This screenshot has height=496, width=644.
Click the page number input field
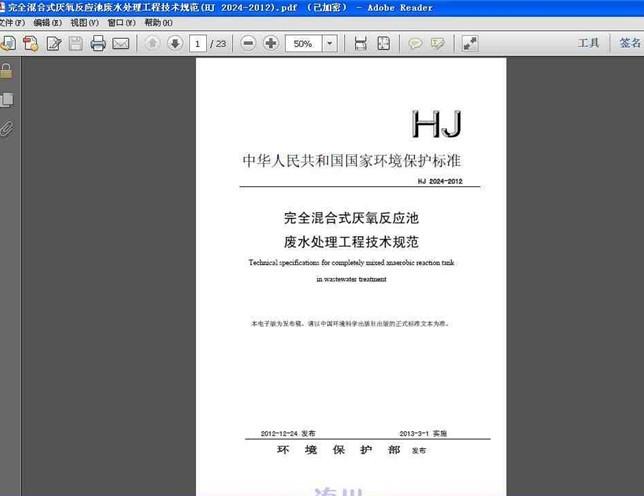click(x=198, y=44)
